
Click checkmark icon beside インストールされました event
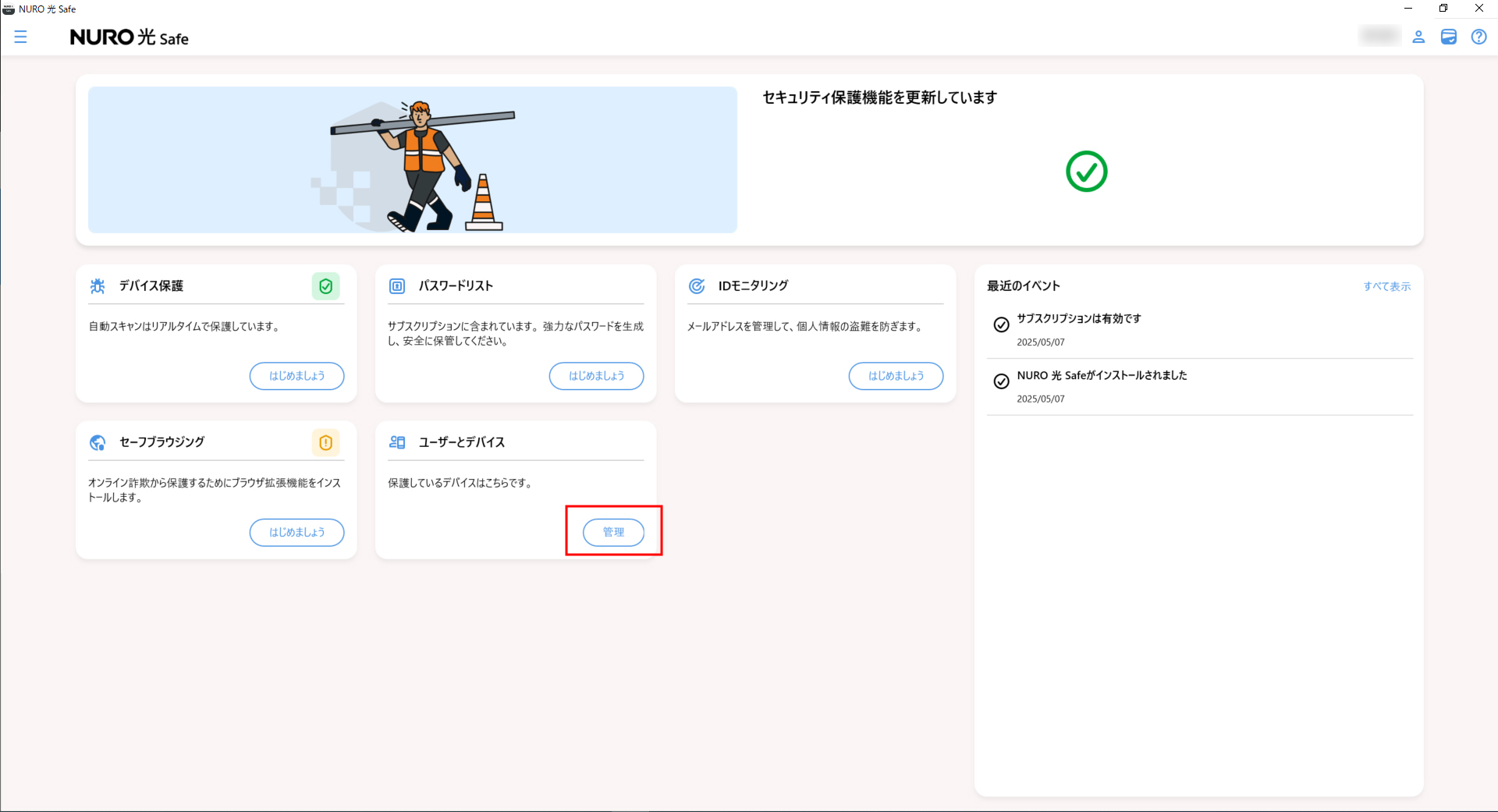pyautogui.click(x=1002, y=381)
